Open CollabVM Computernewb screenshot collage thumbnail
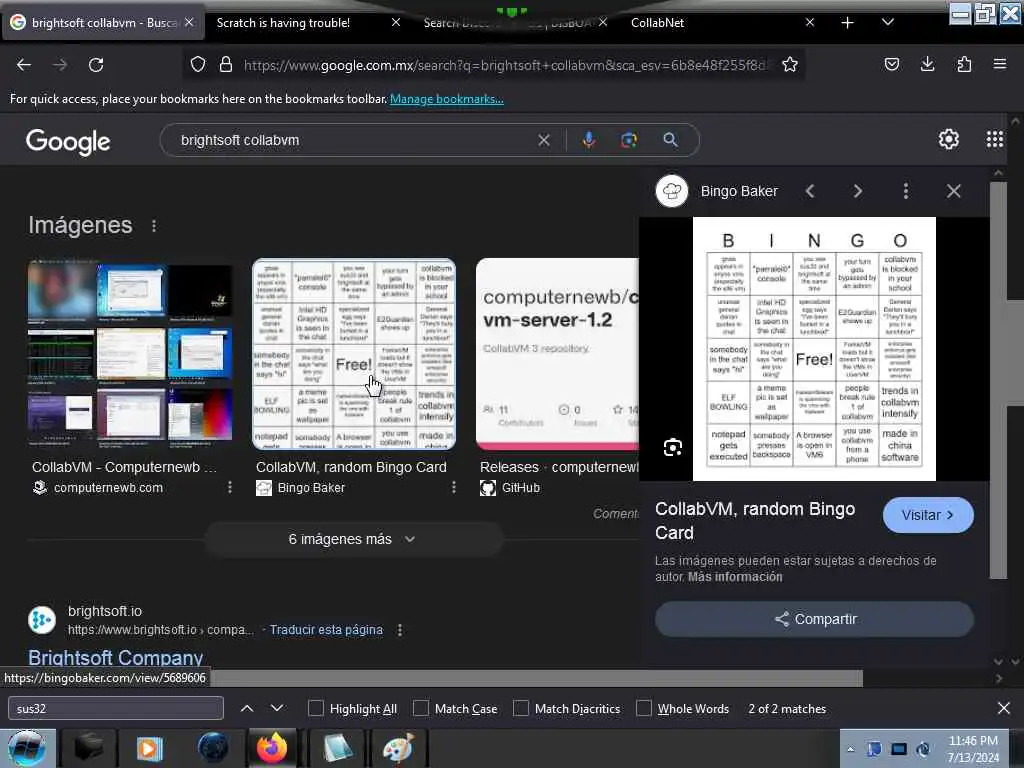The height and width of the screenshot is (768, 1024). pyautogui.click(x=130, y=353)
